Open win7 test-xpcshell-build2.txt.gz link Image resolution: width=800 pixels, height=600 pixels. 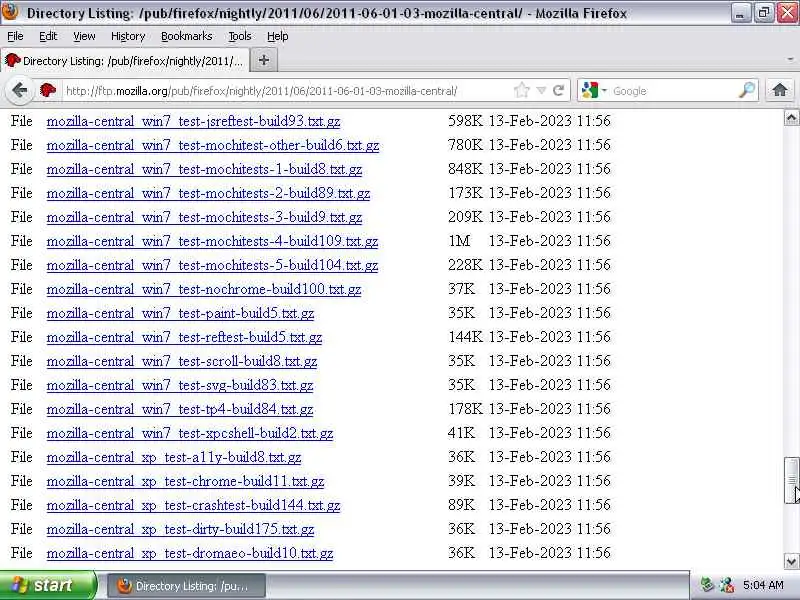point(190,433)
